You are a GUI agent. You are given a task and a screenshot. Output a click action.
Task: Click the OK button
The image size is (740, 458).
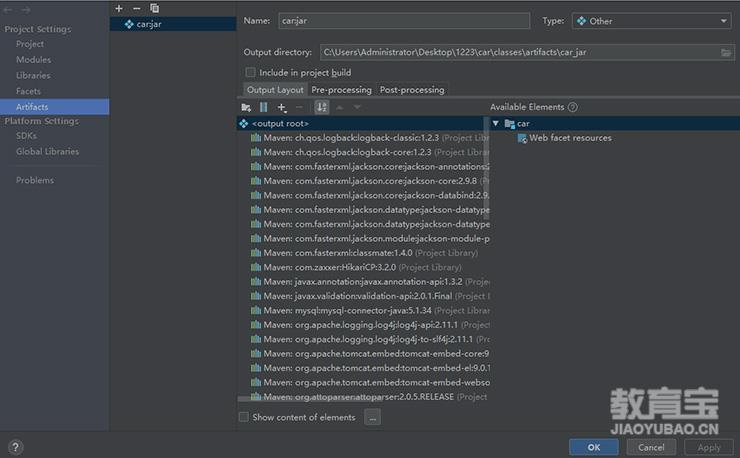point(594,447)
